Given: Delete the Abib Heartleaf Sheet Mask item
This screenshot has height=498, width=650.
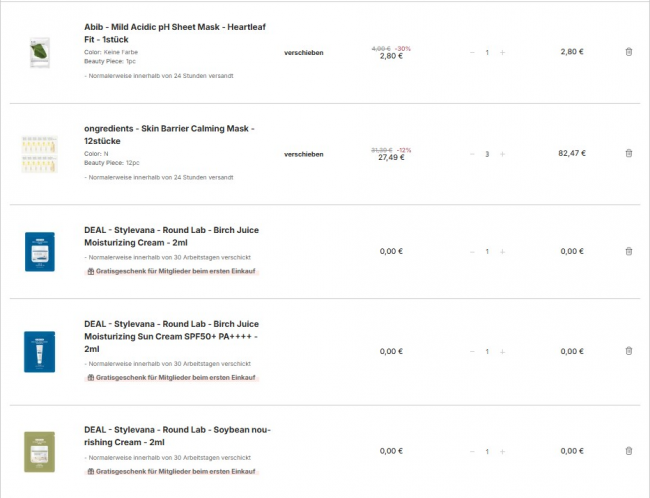Looking at the screenshot, I should click(x=628, y=51).
